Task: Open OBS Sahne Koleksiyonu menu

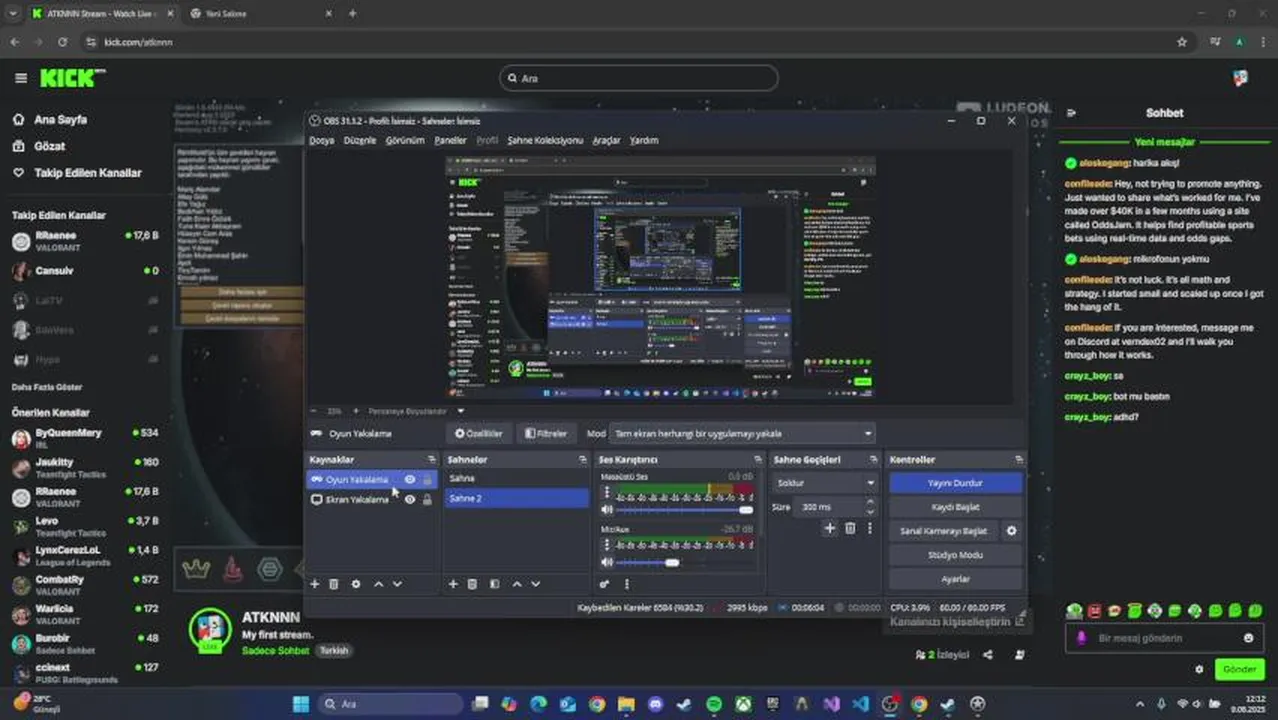Action: [545, 141]
